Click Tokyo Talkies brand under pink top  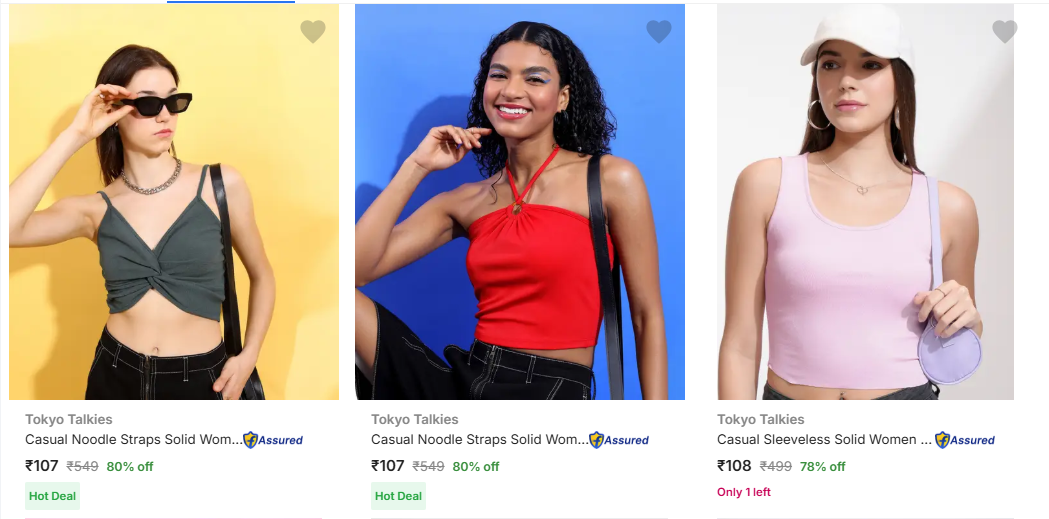click(760, 420)
